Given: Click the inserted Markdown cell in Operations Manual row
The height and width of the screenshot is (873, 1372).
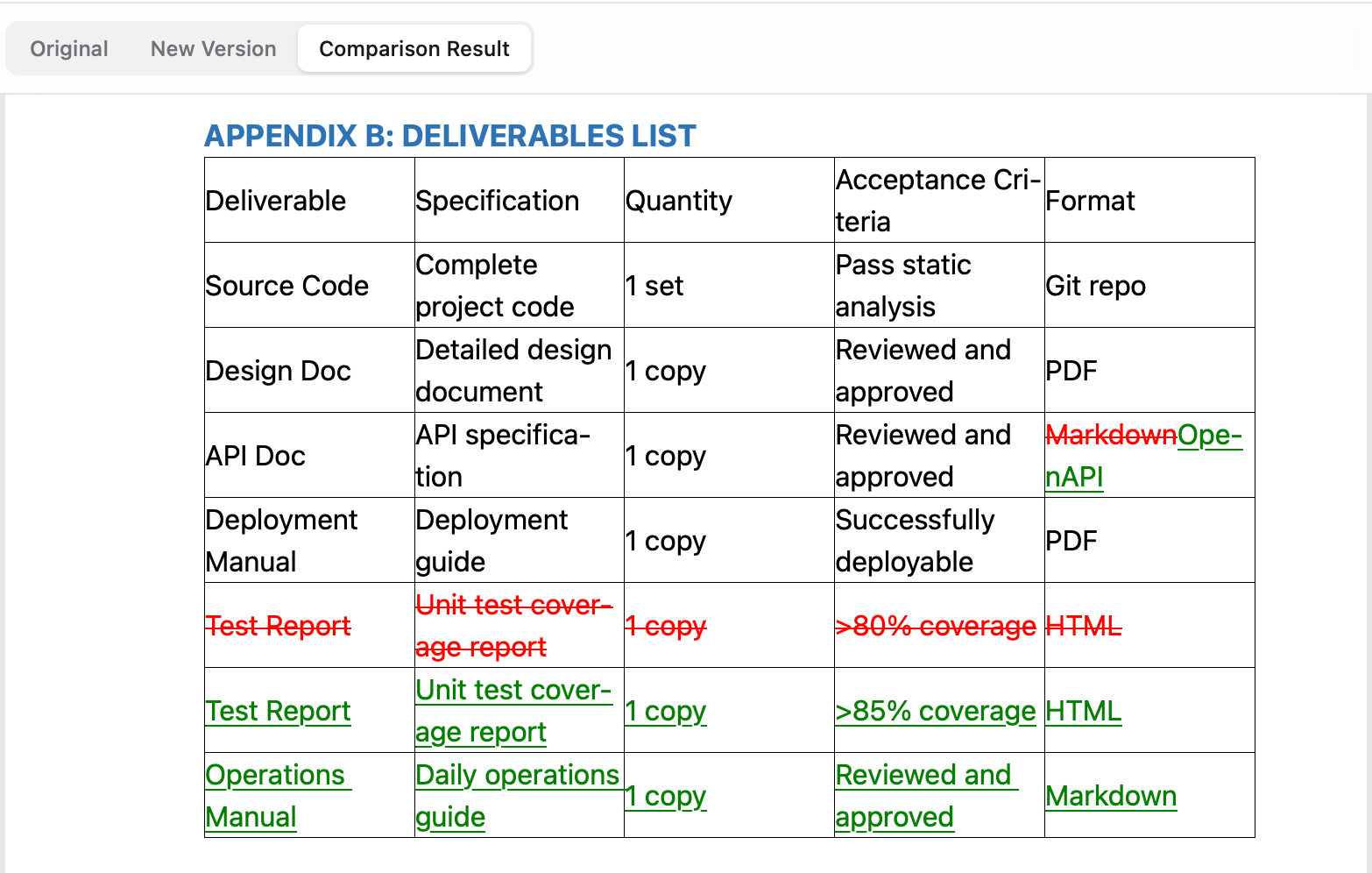Looking at the screenshot, I should point(1149,796).
